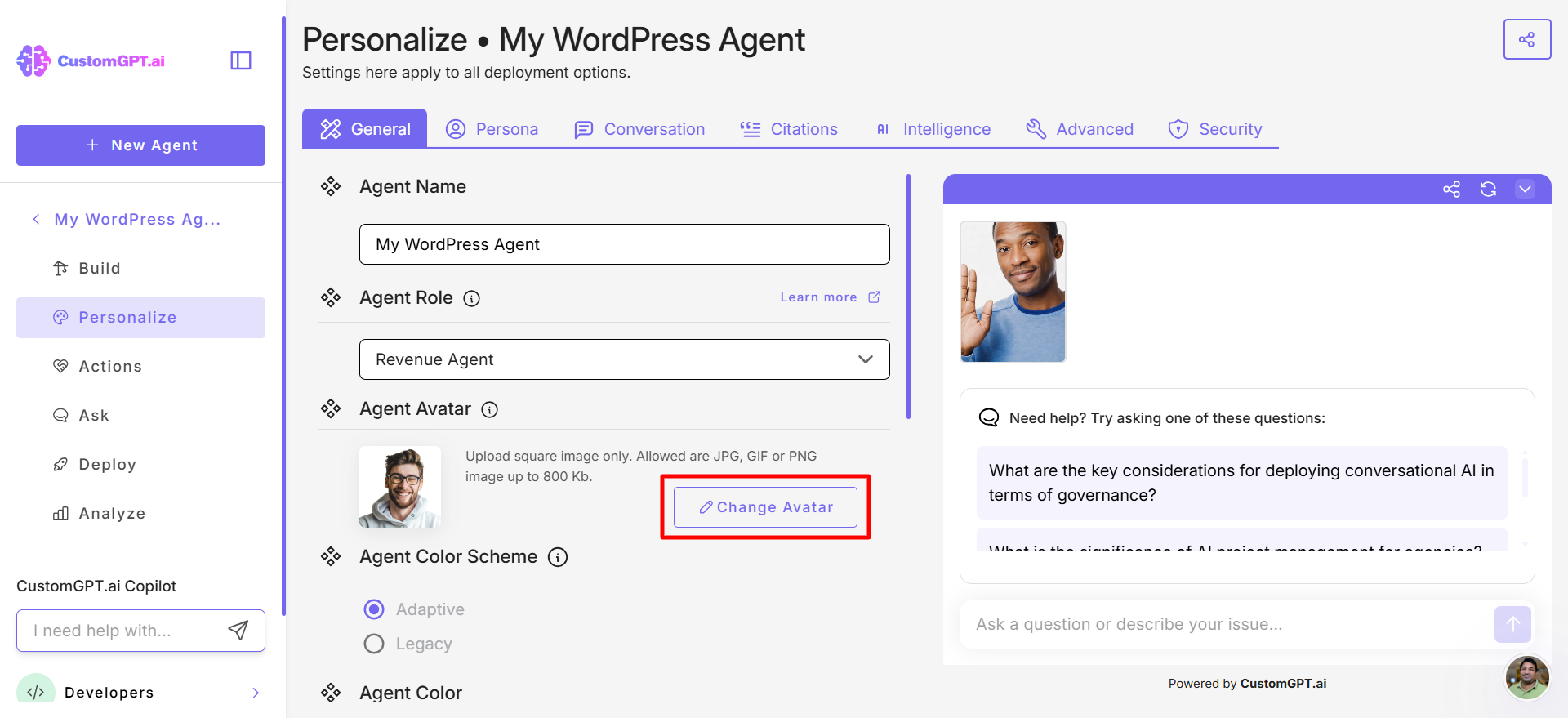Click the Agent Avatar info icon

pyautogui.click(x=489, y=410)
